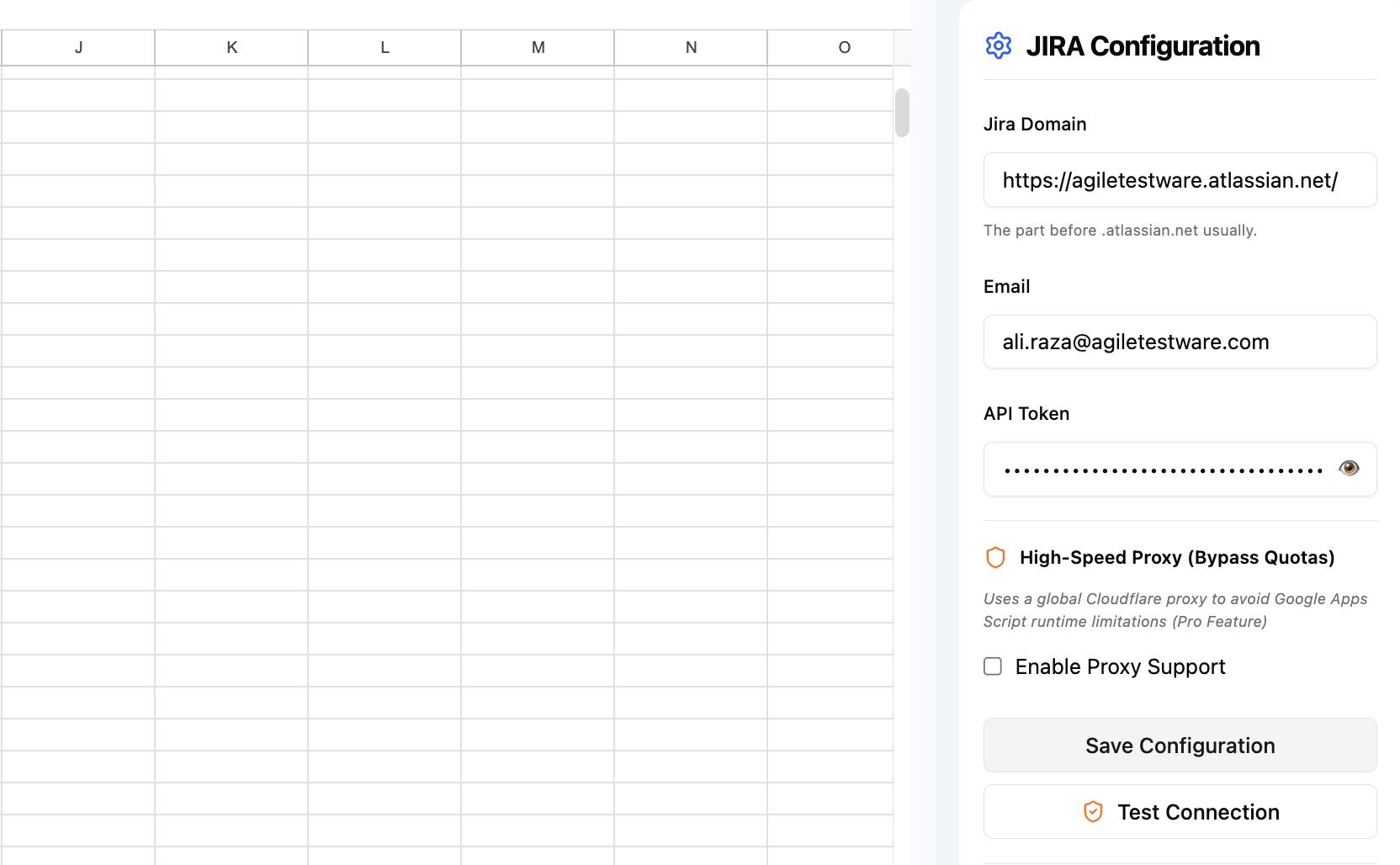Click the orange shield icon beside High-Speed Proxy
The image size is (1400, 865).
(x=995, y=557)
